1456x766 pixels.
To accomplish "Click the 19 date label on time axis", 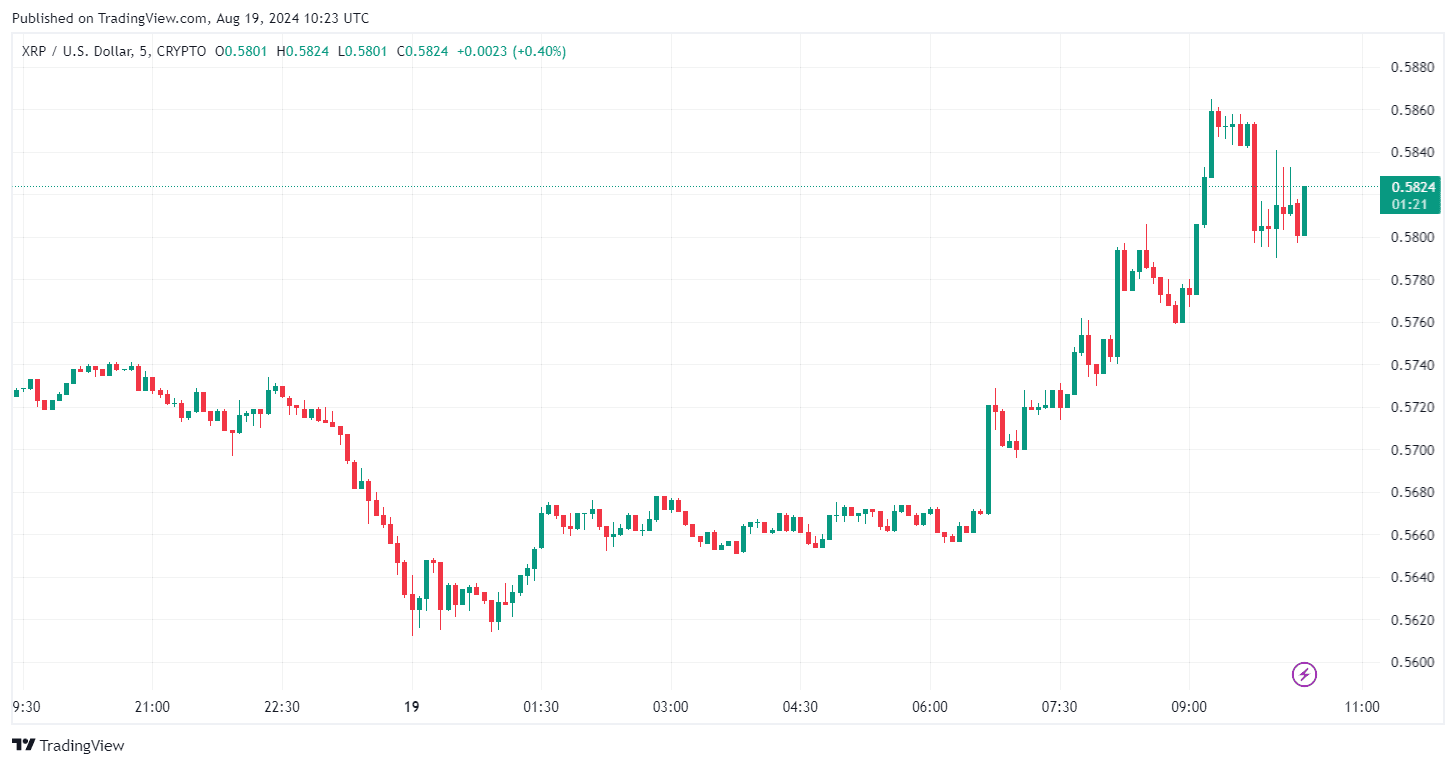I will click(x=412, y=707).
